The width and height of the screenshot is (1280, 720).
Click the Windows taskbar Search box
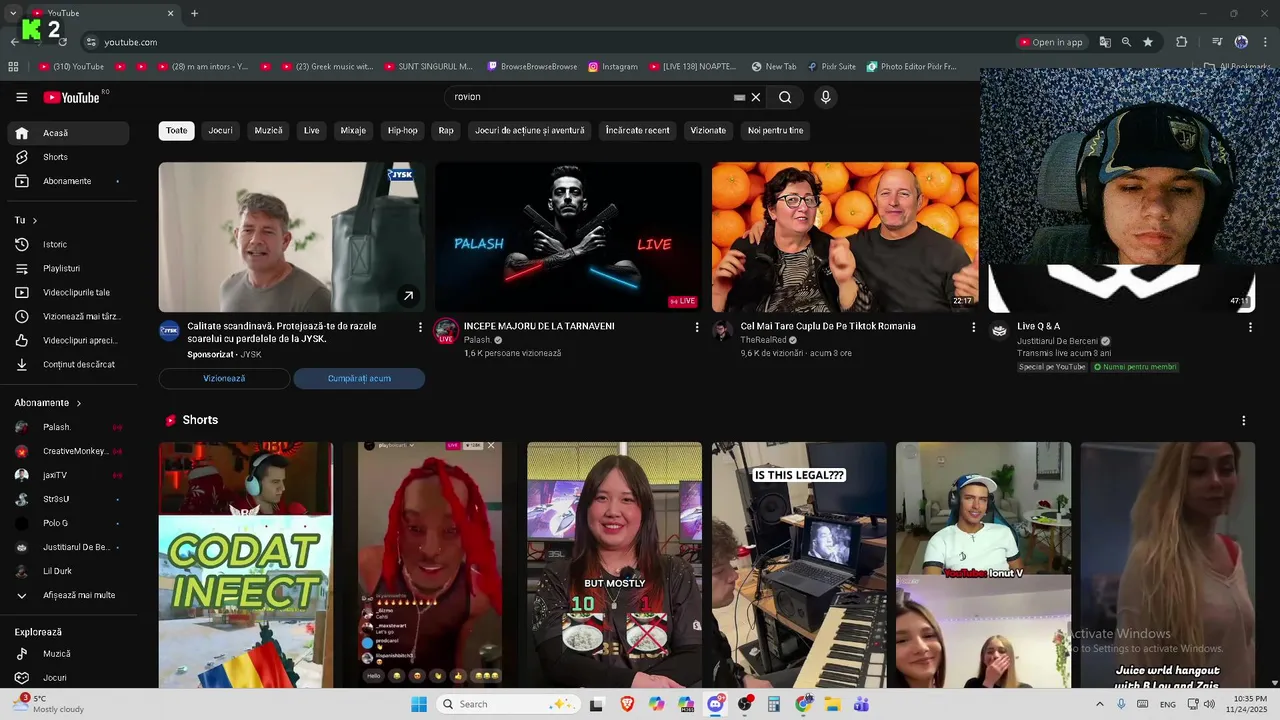tap(509, 704)
